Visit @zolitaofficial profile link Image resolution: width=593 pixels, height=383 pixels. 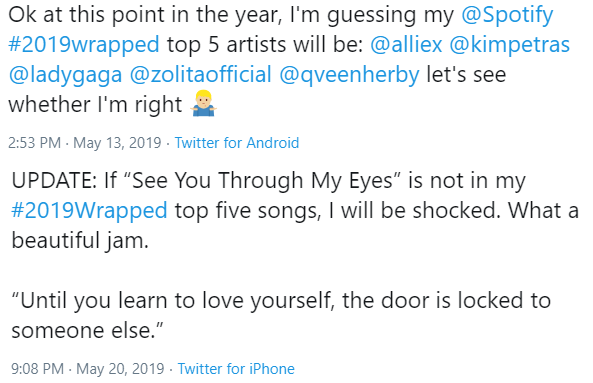click(x=200, y=74)
